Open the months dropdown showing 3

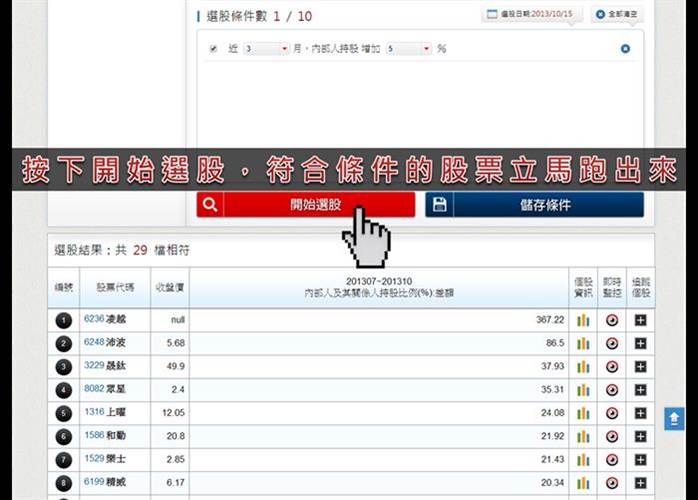[267, 48]
